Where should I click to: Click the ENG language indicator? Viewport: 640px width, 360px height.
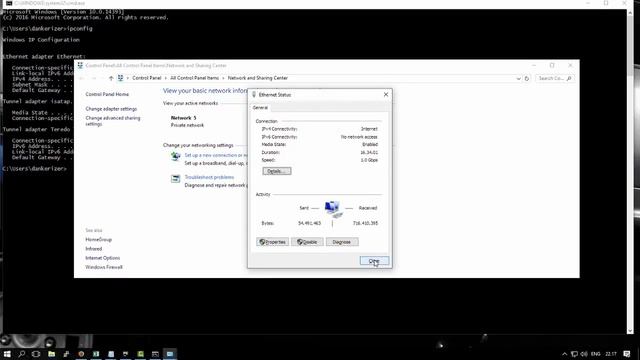coord(596,354)
